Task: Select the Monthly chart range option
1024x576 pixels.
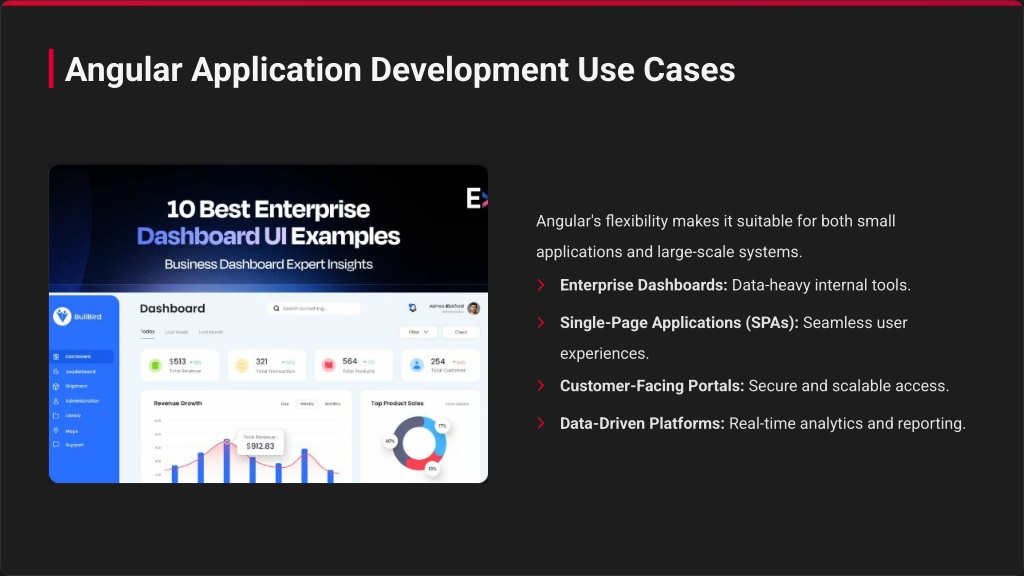Action: click(332, 404)
